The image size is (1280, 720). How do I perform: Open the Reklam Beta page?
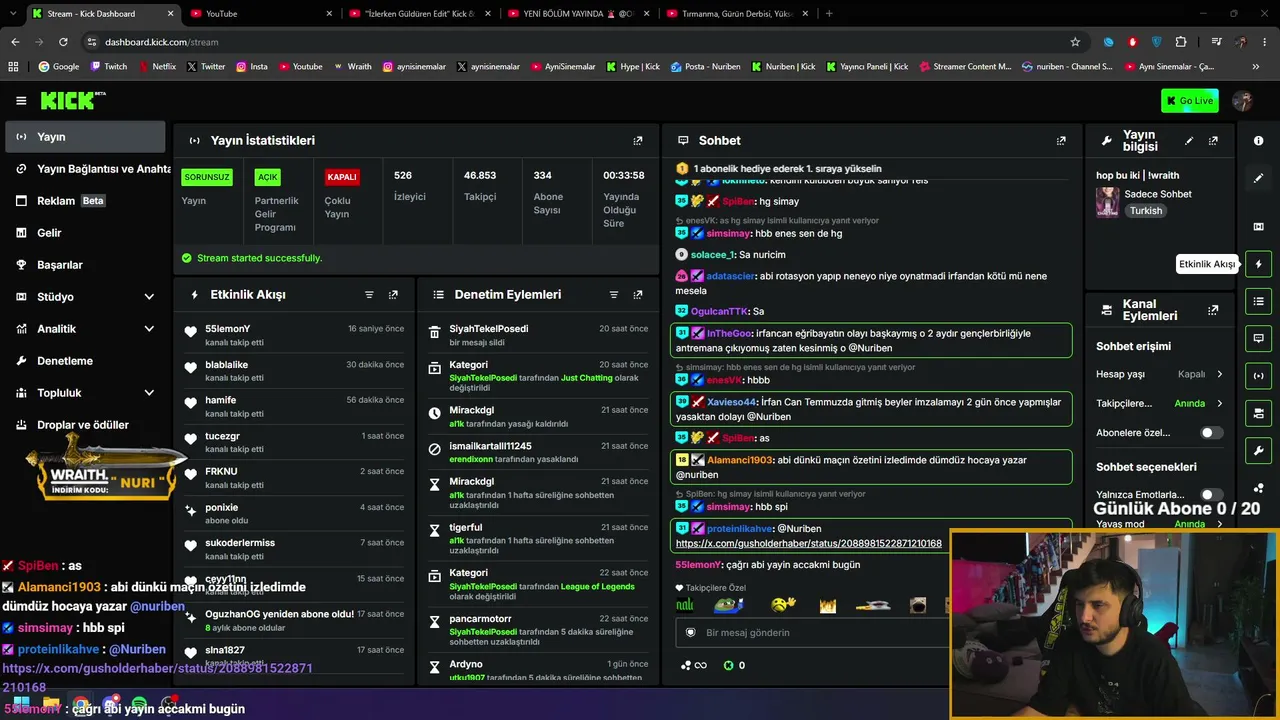pos(85,201)
